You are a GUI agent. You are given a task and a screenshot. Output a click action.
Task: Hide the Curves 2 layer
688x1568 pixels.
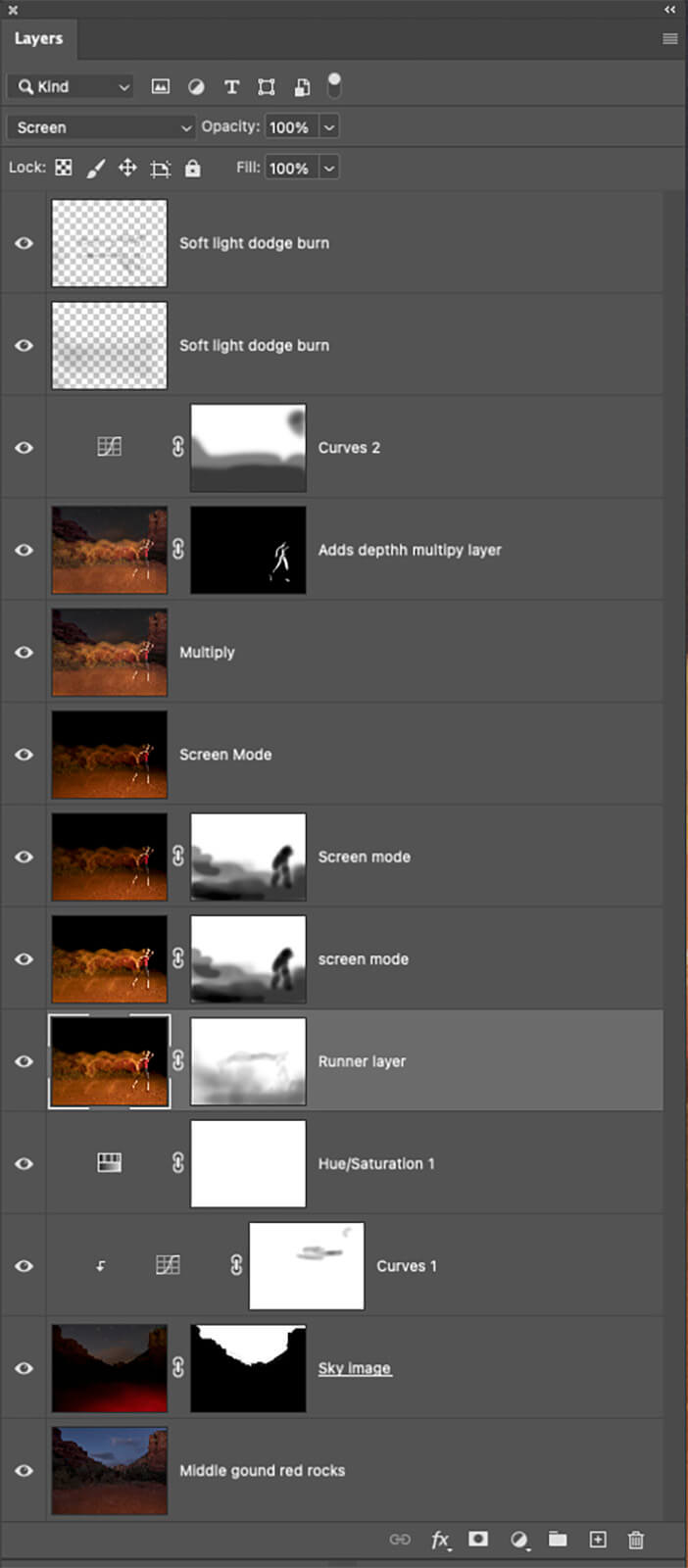click(x=25, y=448)
